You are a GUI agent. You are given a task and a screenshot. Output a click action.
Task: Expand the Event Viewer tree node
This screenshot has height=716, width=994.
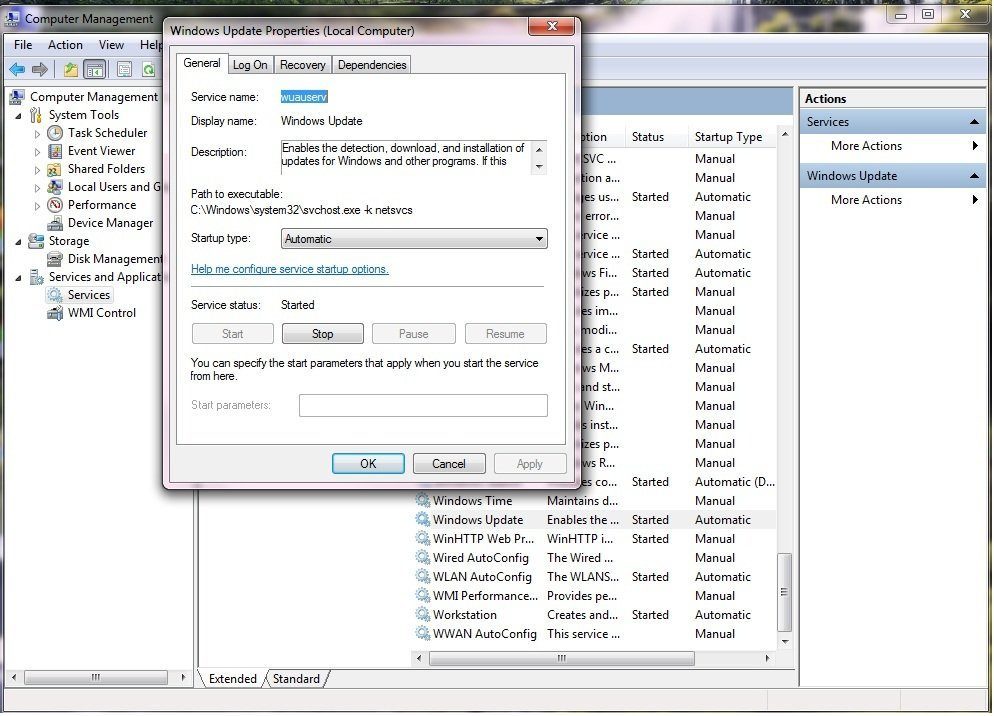point(37,152)
